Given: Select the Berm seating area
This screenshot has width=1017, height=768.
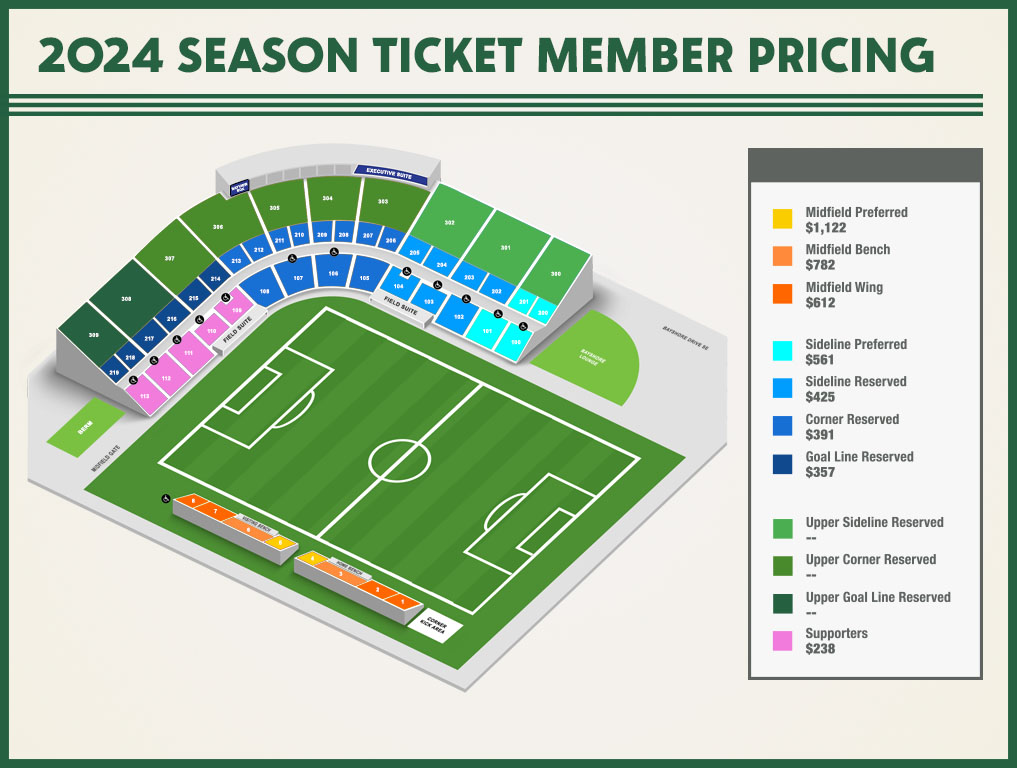Looking at the screenshot, I should 86,427.
